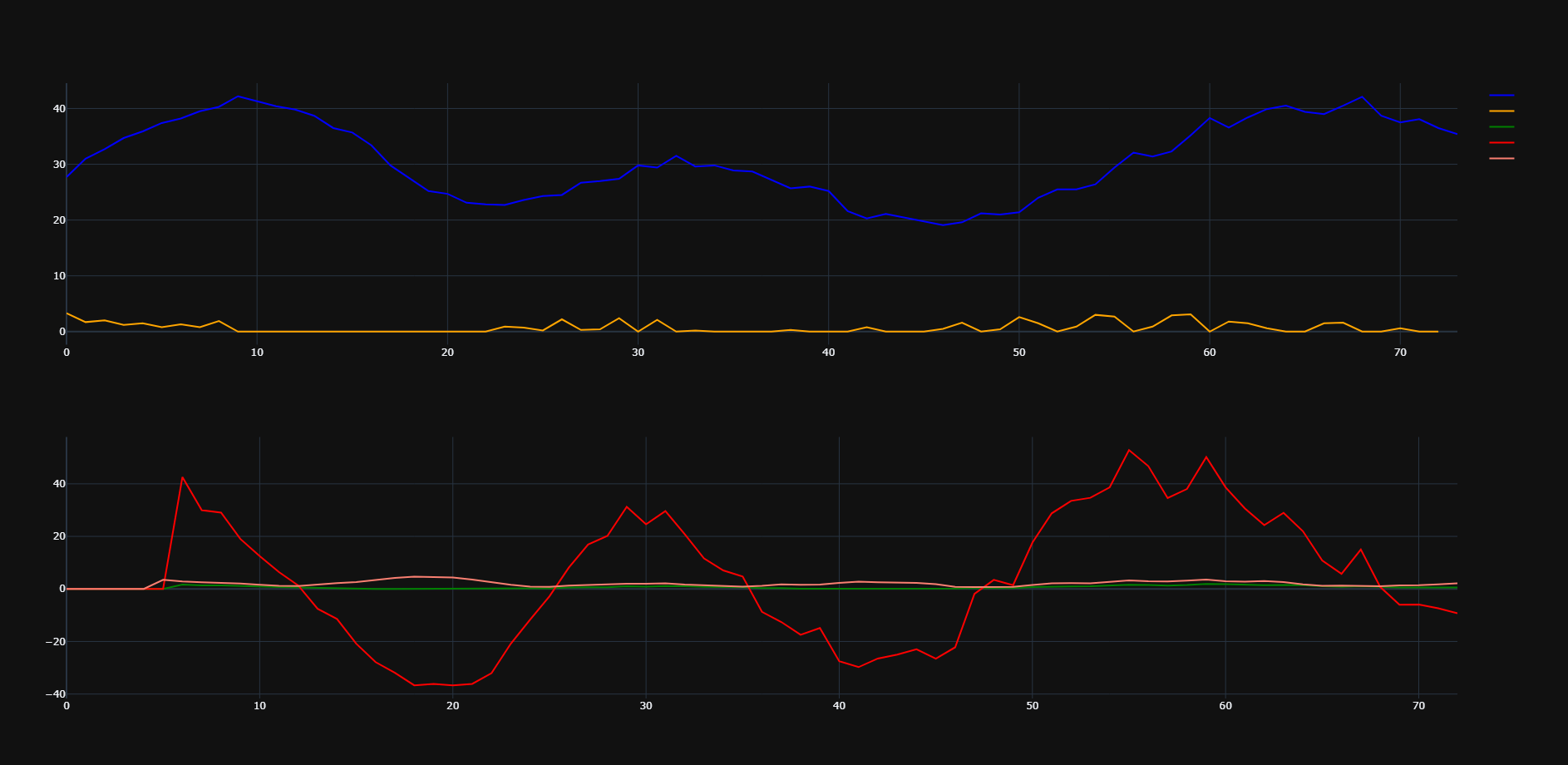Toggle visibility of the green series via legend
Viewport: 1568px width, 765px height.
pyautogui.click(x=1501, y=126)
